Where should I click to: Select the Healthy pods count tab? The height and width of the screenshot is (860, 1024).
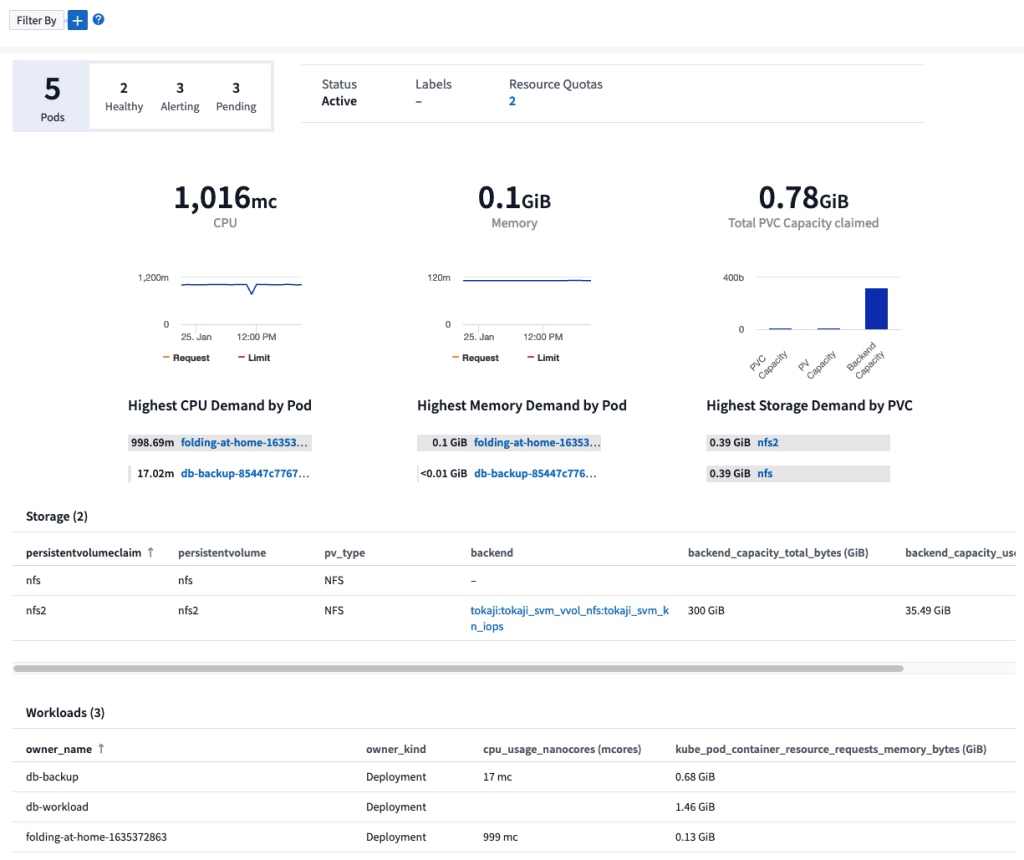[124, 96]
